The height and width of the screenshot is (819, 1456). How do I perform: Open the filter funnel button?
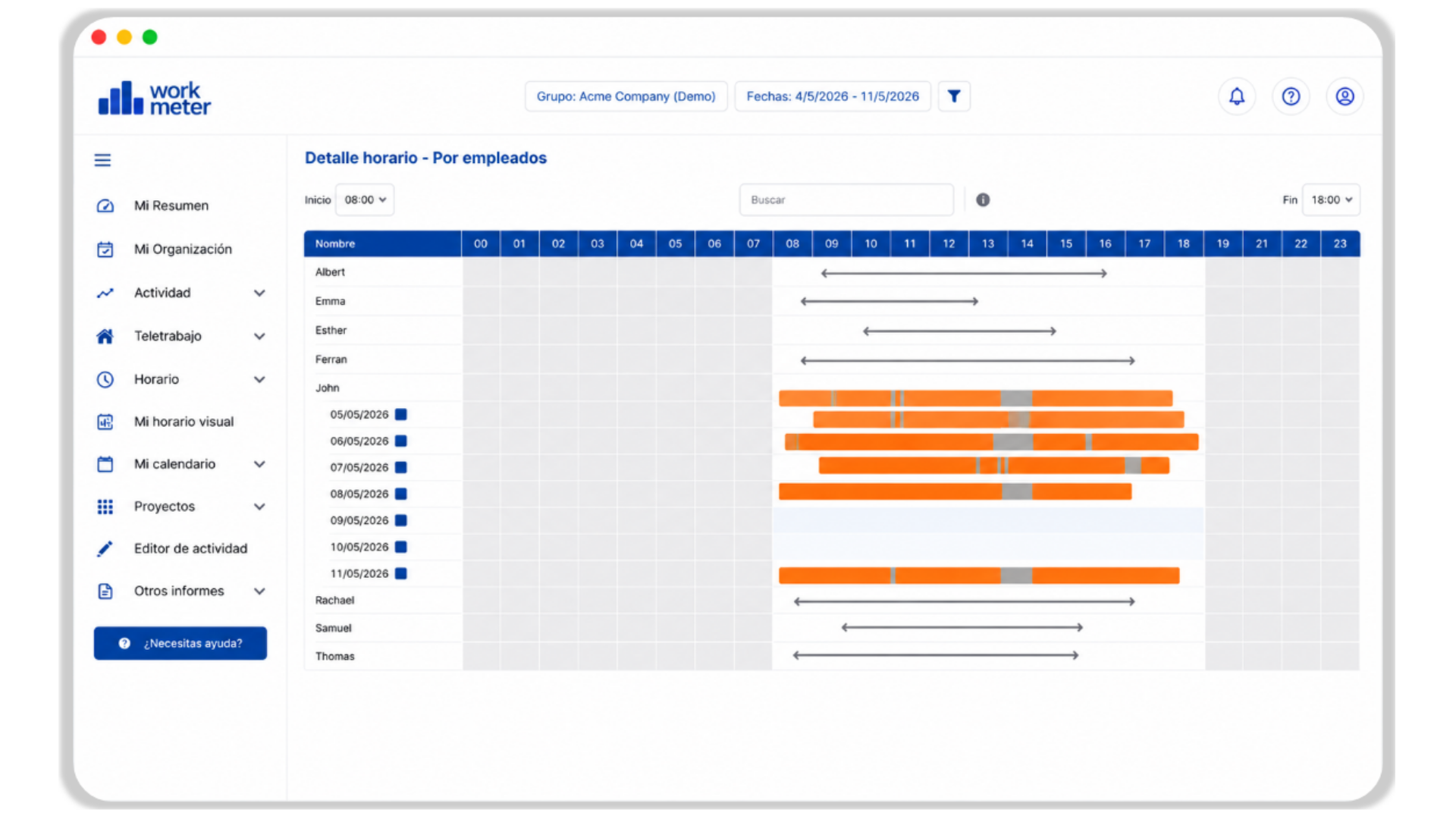coord(954,96)
